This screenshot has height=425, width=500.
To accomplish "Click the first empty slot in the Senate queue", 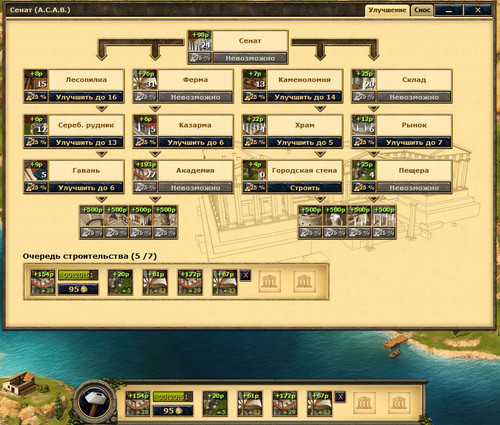I will click(x=269, y=282).
